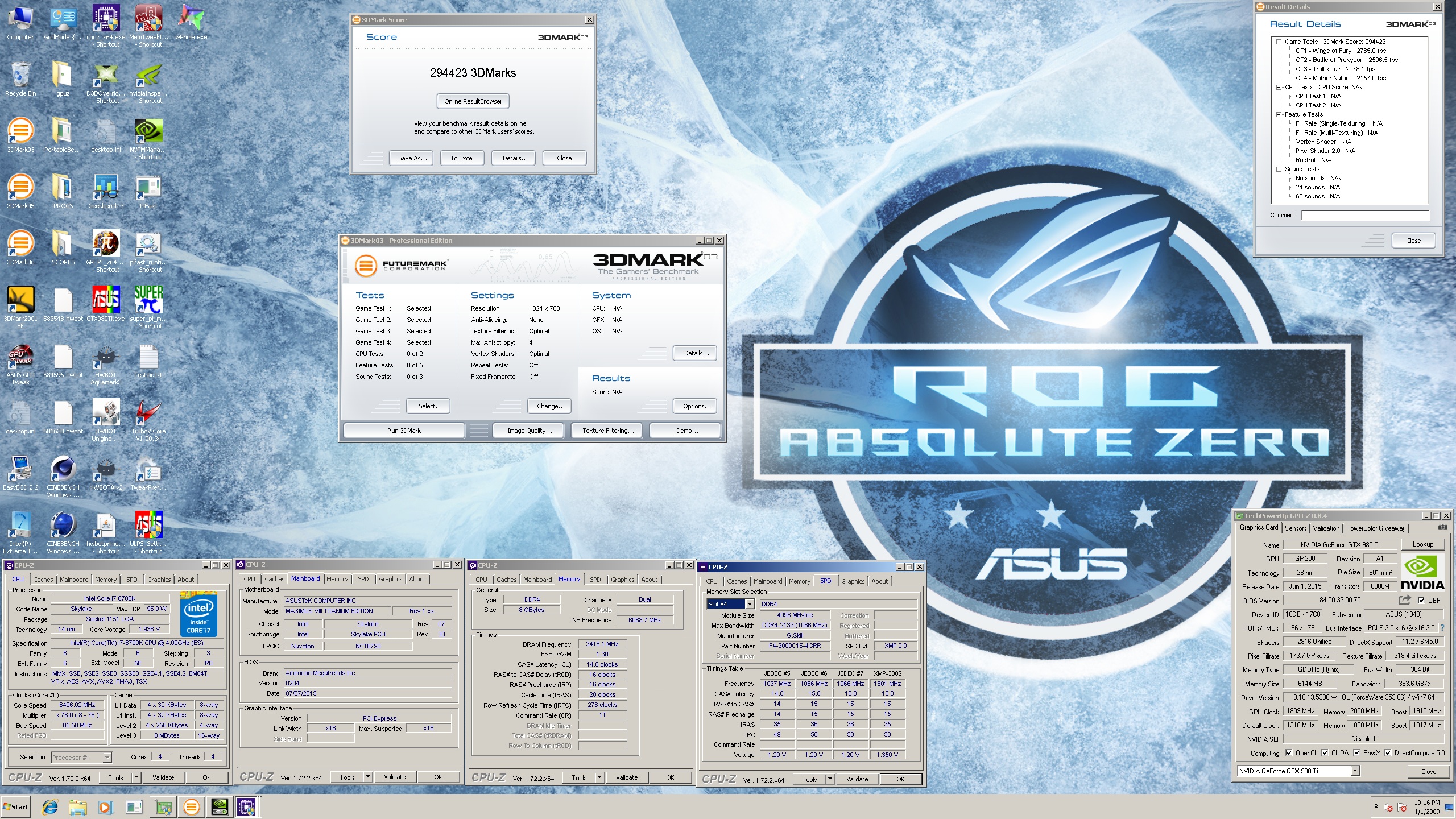Open the Recycle Bin icon

click(x=20, y=79)
